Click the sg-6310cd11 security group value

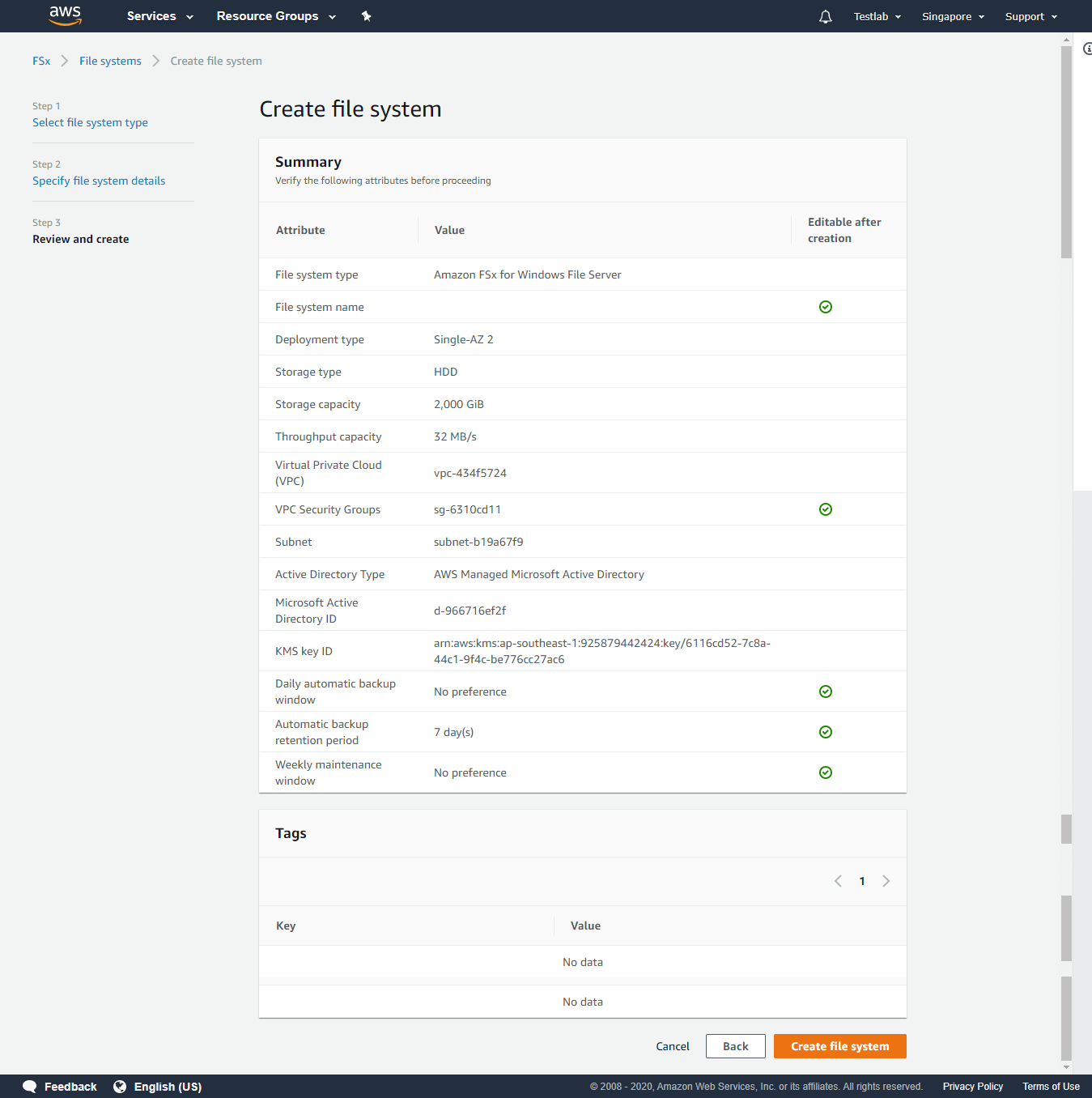point(467,509)
